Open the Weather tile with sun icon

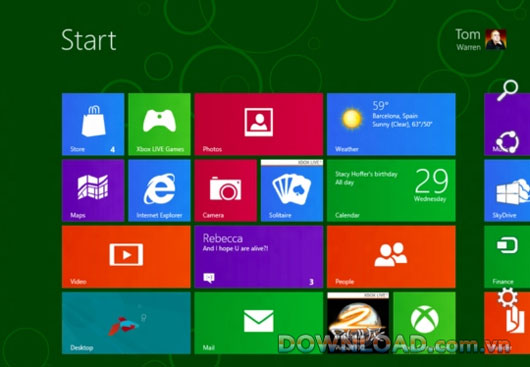point(391,124)
